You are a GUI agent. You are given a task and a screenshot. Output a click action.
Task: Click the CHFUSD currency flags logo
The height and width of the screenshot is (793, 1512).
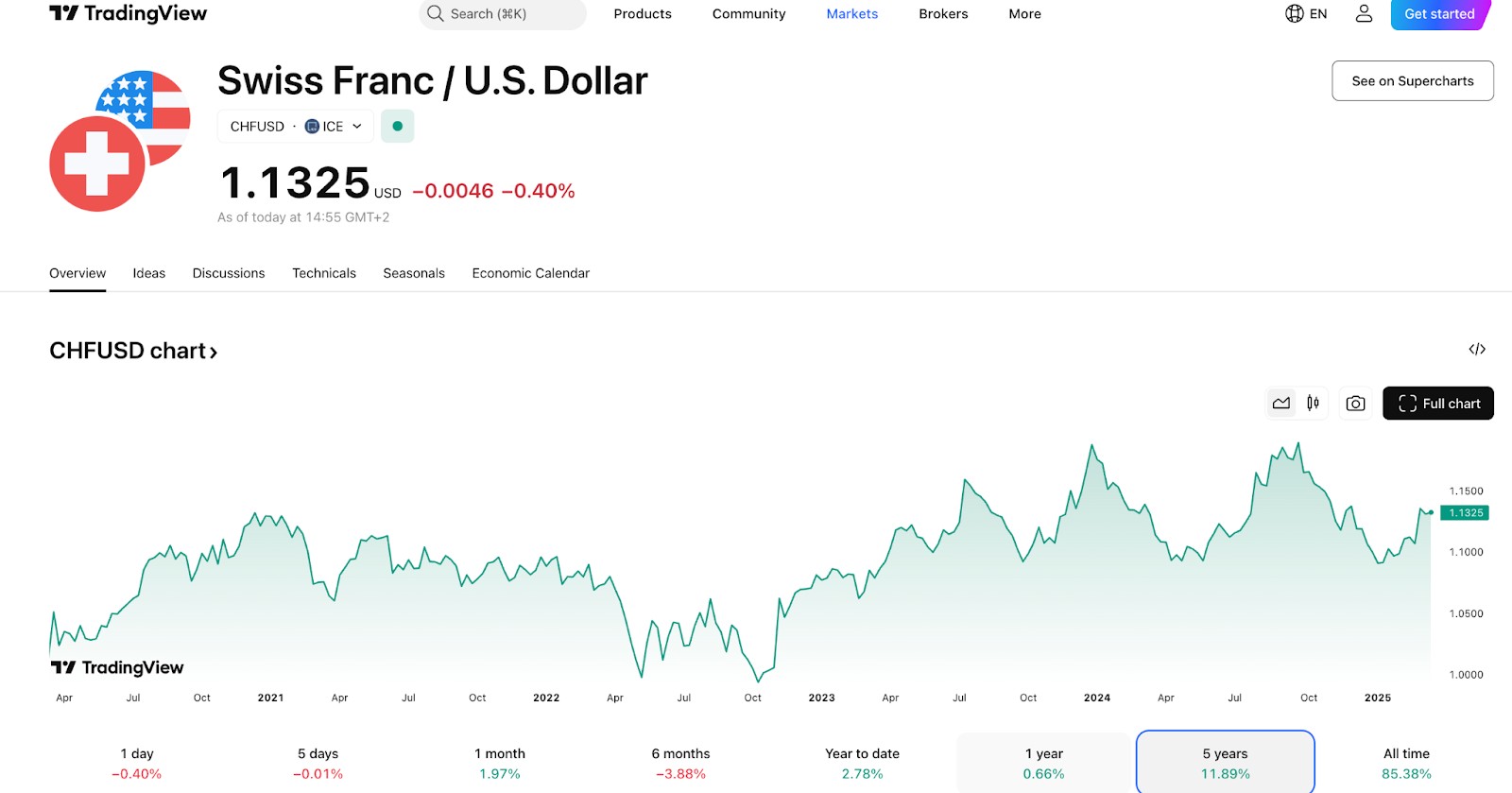point(120,141)
